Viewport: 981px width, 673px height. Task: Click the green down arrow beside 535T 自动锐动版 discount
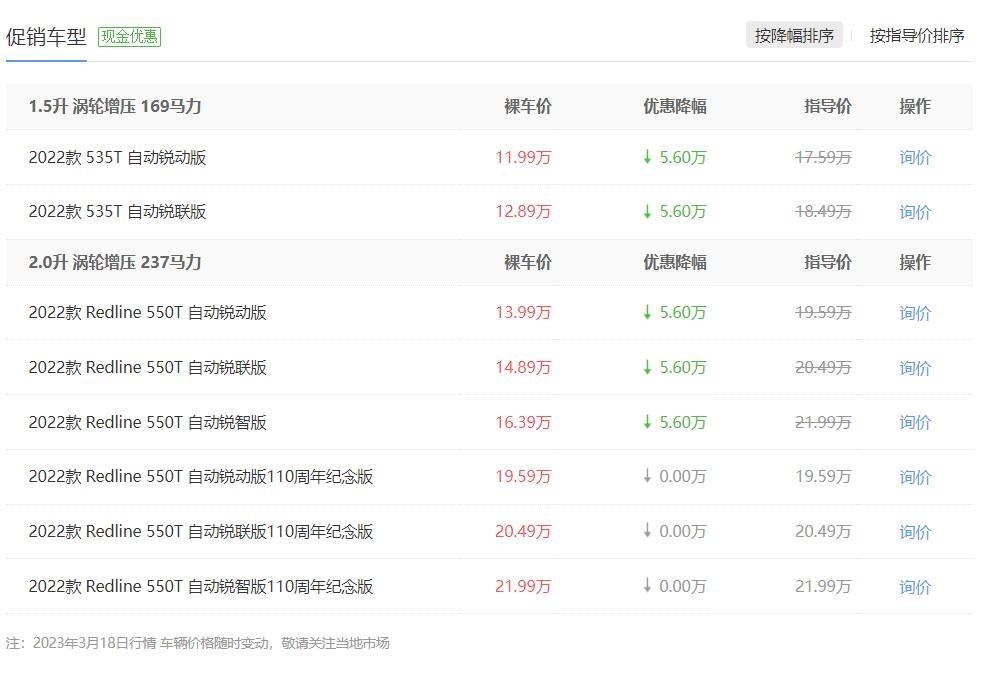[646, 157]
